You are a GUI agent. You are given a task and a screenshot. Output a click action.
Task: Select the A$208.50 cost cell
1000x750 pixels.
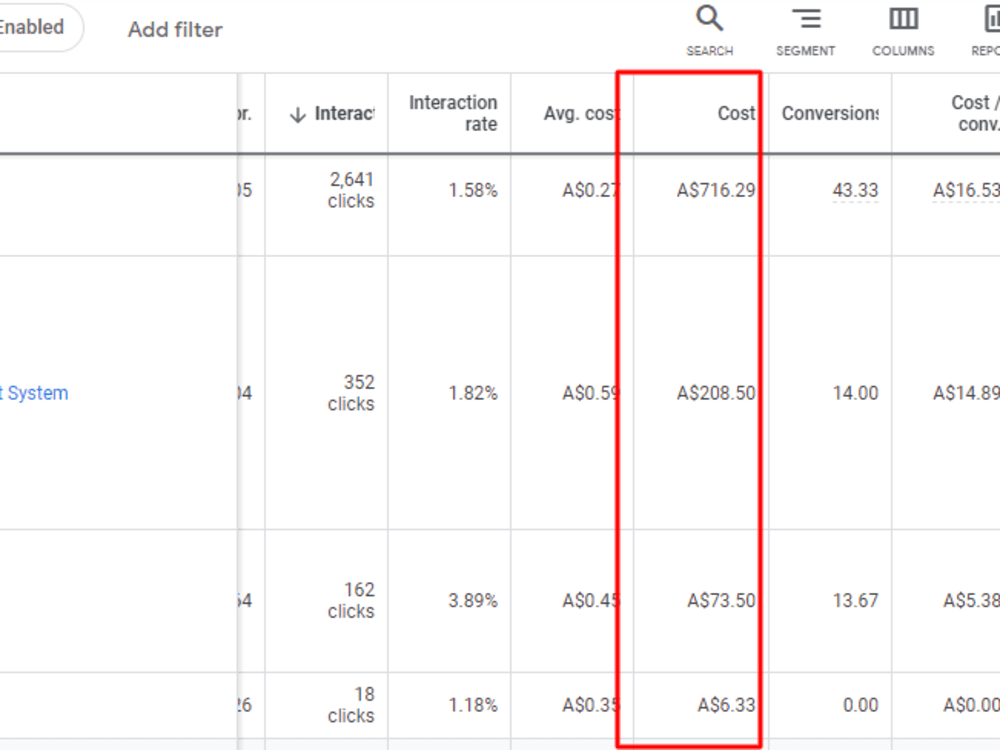click(x=716, y=393)
